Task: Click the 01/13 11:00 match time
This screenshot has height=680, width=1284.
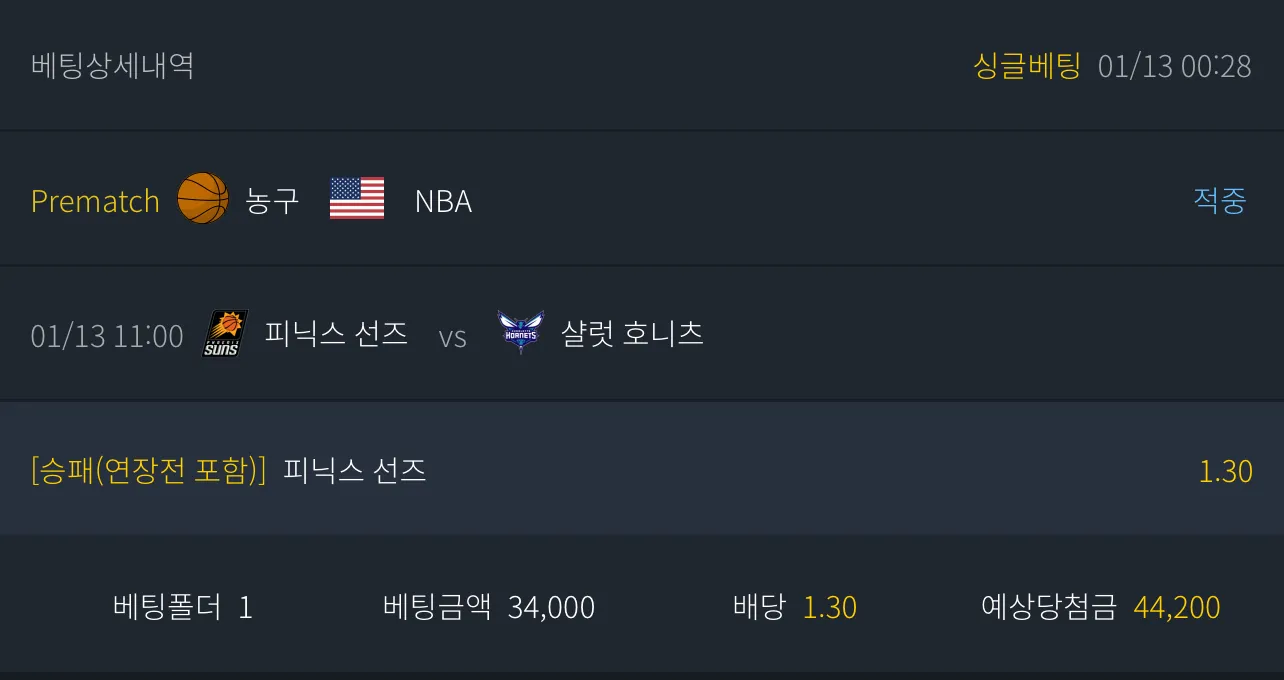Action: click(x=107, y=335)
